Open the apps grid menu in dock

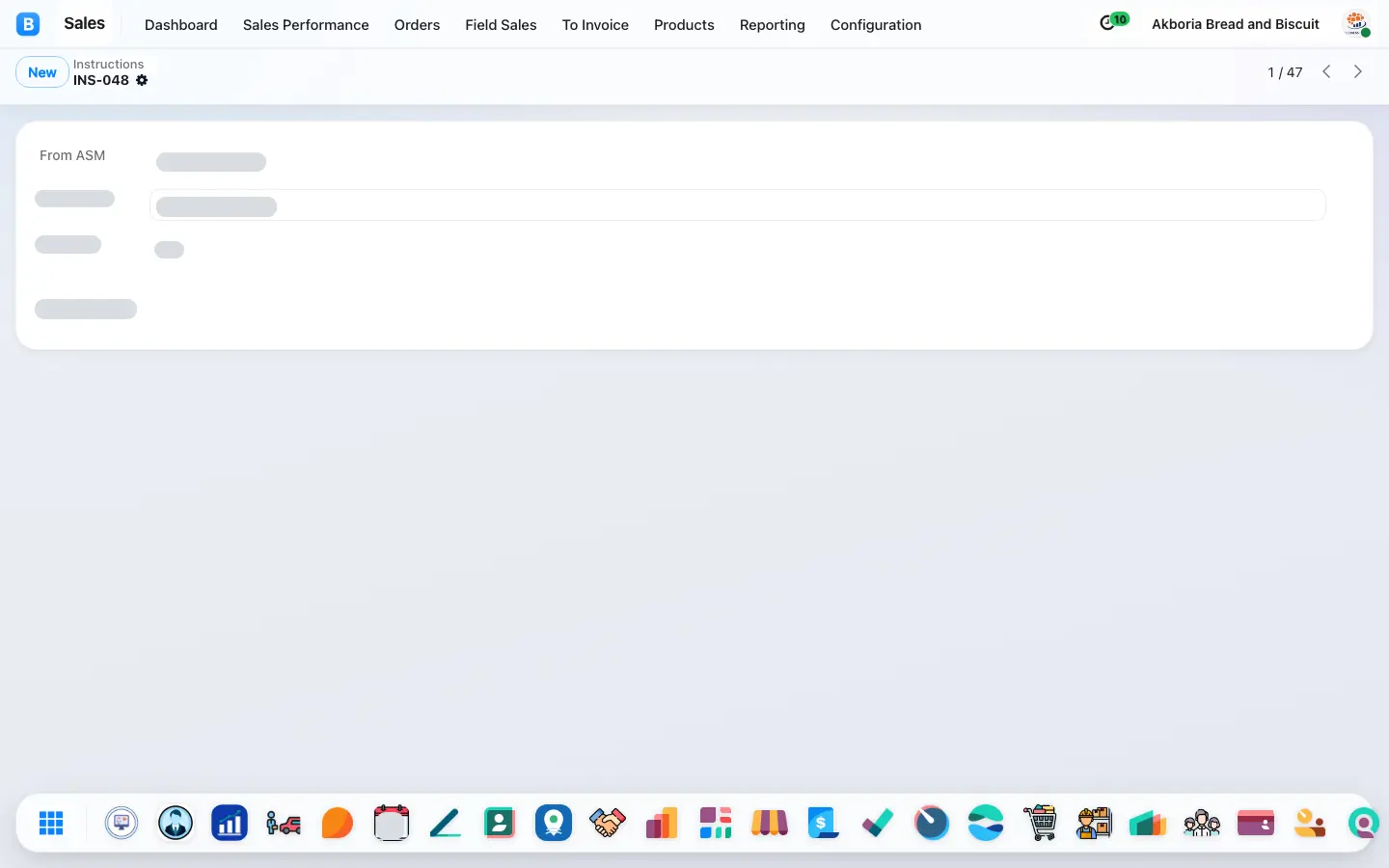51,823
